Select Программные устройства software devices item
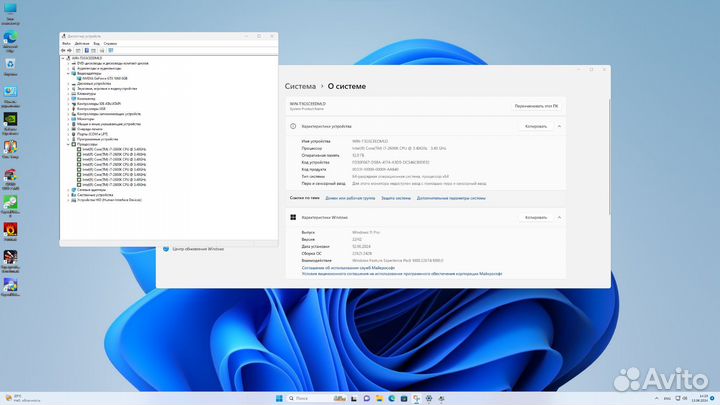The image size is (720, 405). (x=97, y=139)
